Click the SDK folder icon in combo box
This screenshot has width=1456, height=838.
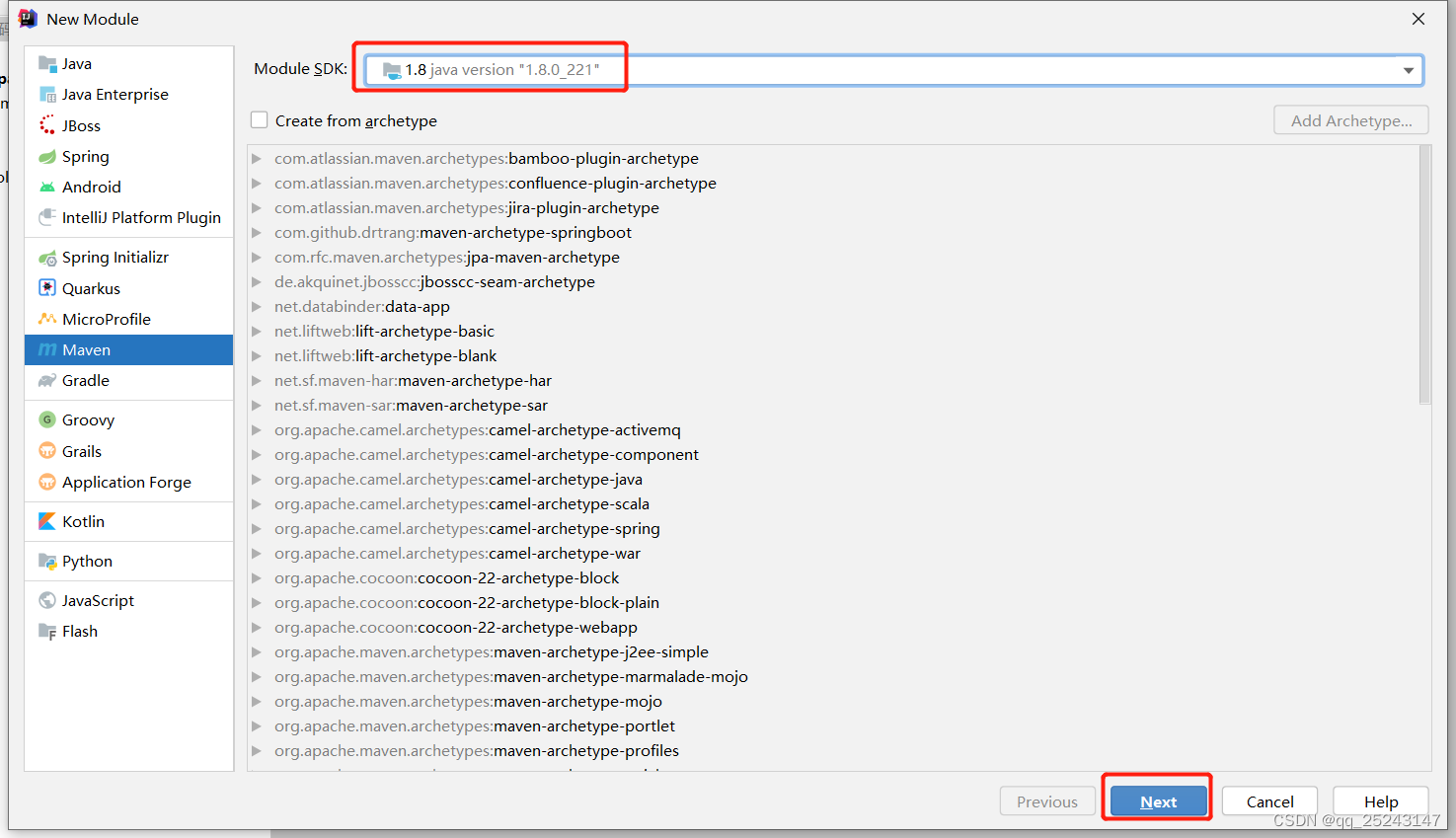click(392, 70)
